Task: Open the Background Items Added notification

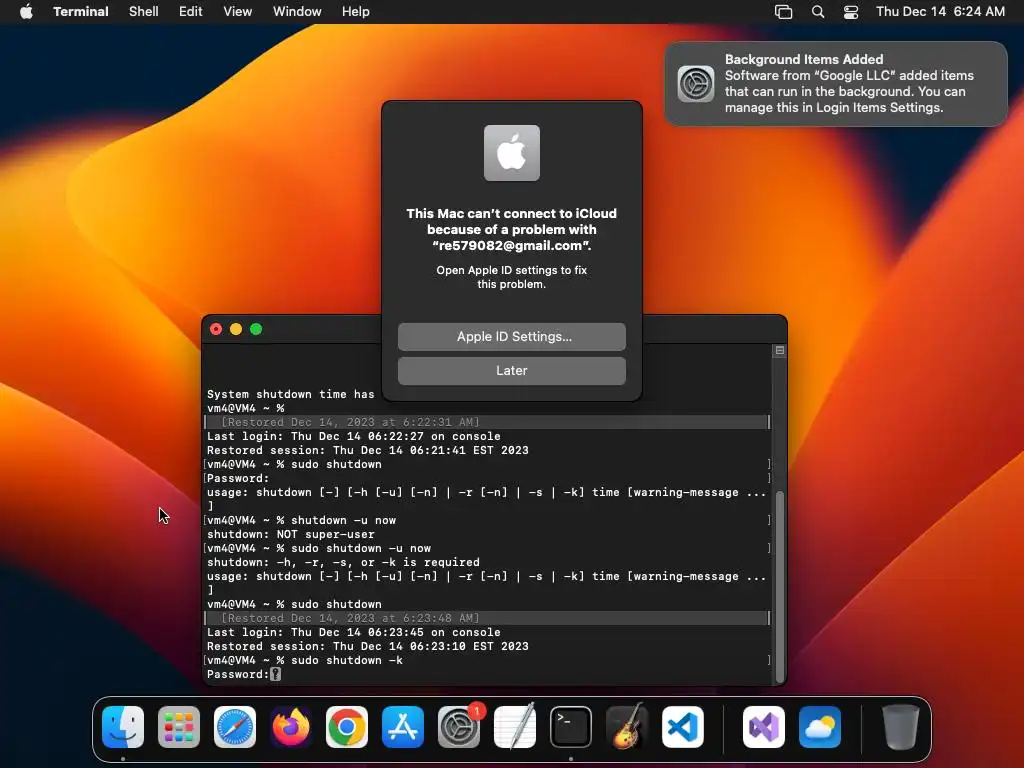Action: 836,84
